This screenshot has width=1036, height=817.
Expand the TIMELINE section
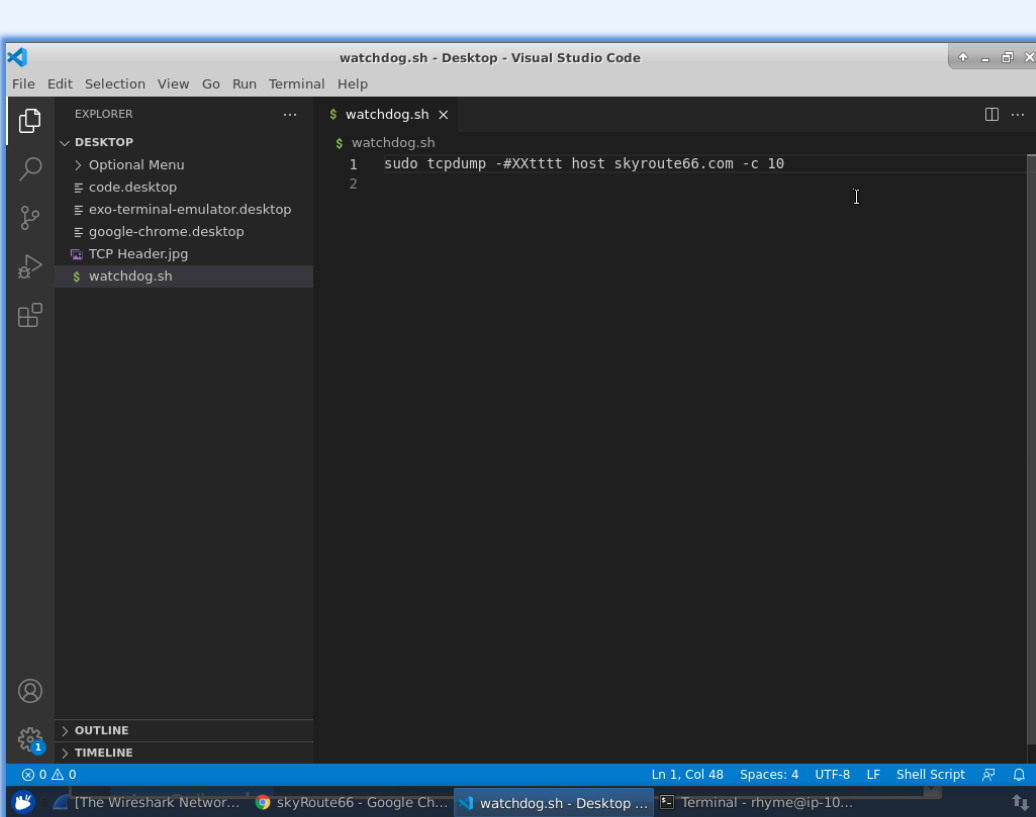coord(184,752)
